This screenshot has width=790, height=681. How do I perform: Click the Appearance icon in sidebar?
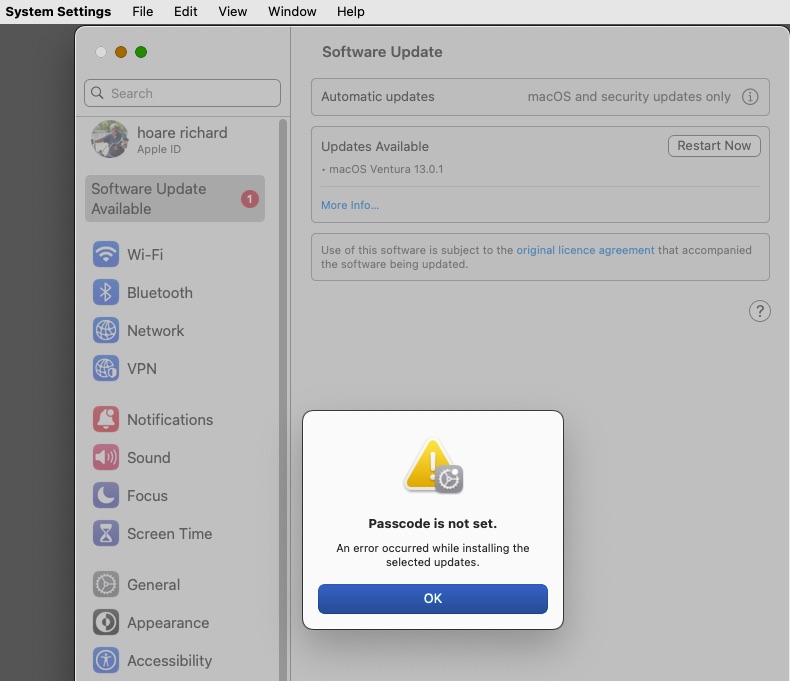[106, 623]
